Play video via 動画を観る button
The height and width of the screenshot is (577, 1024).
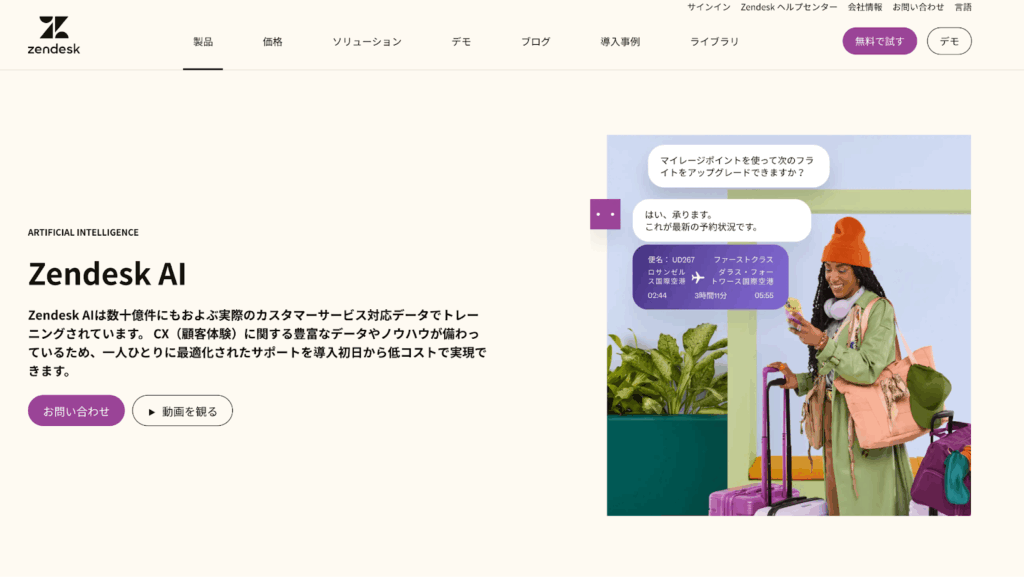click(x=182, y=411)
